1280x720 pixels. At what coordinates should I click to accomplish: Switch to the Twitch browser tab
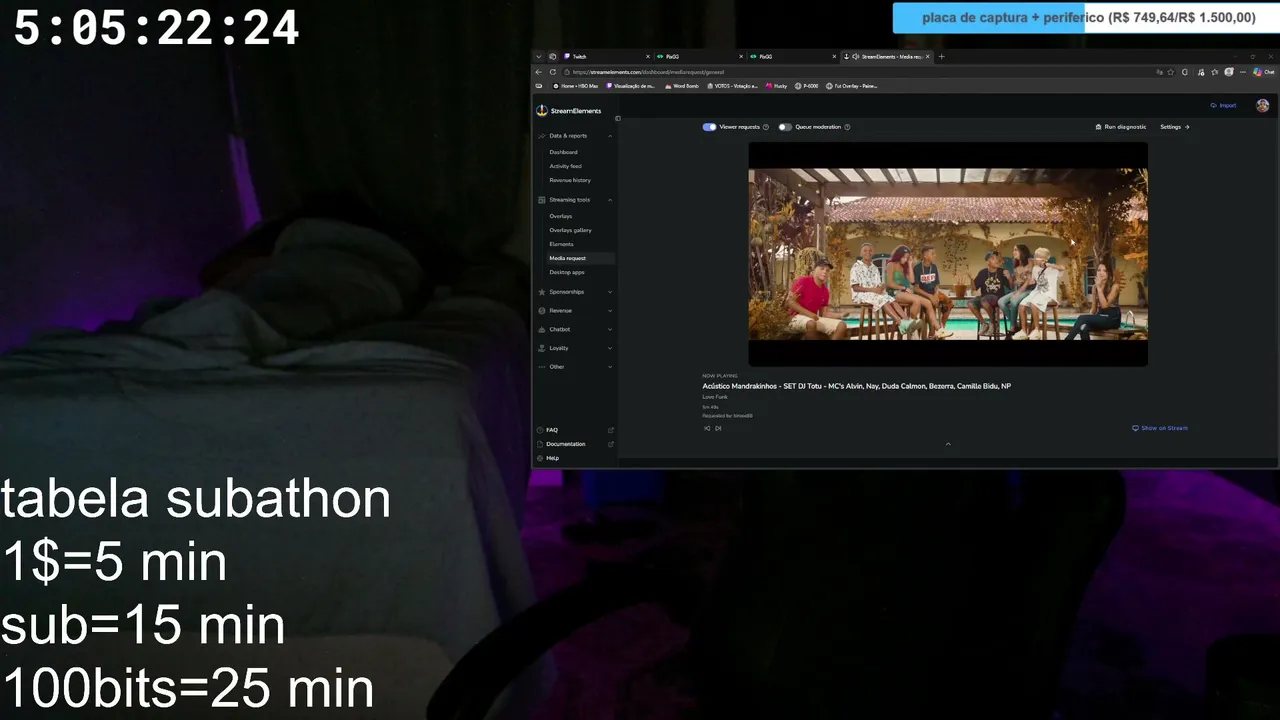coord(605,57)
